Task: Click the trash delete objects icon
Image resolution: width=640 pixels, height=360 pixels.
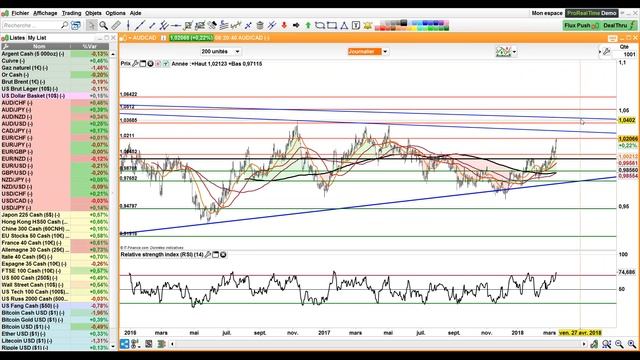Action: point(260,25)
